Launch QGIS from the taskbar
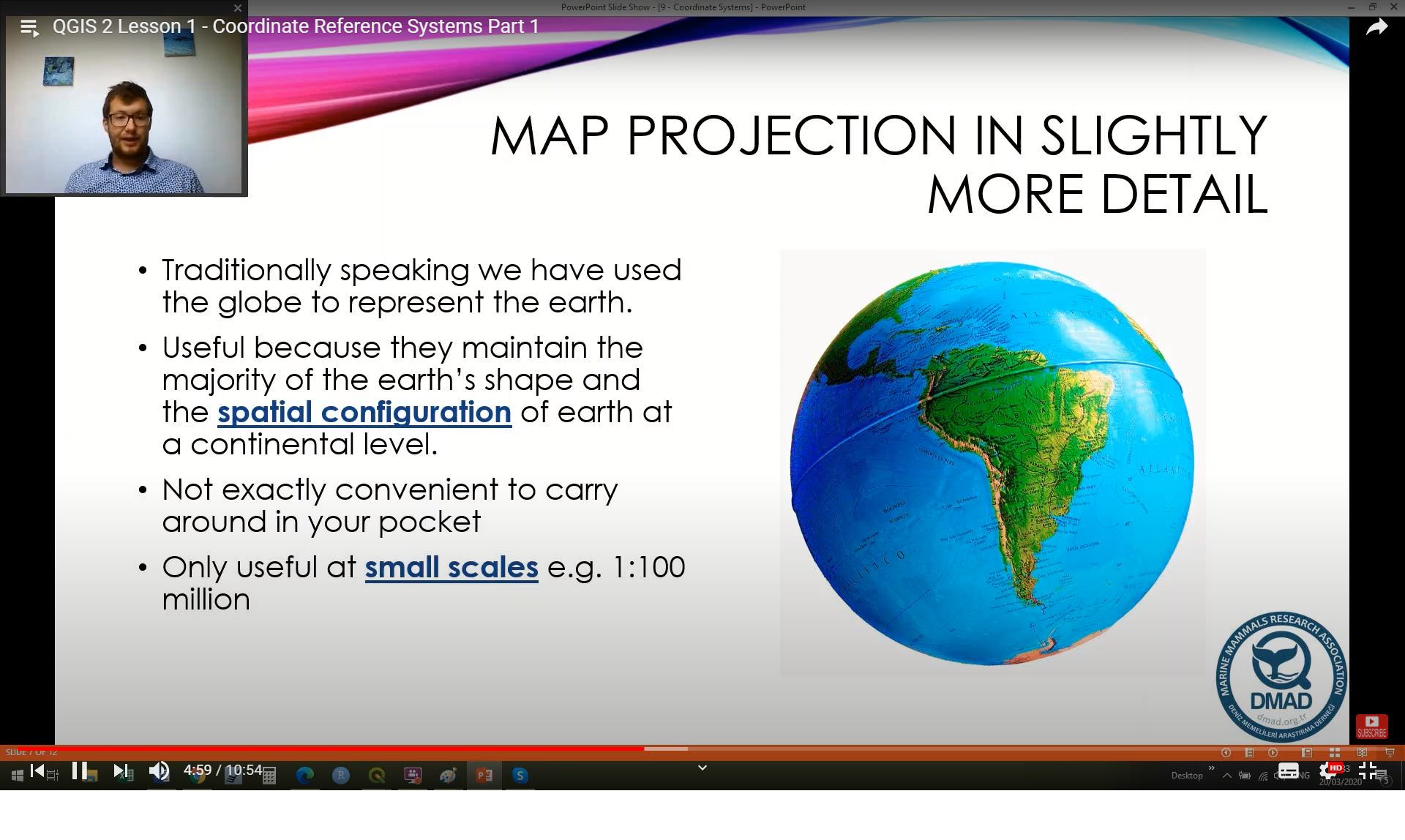1405x840 pixels. coord(378,774)
